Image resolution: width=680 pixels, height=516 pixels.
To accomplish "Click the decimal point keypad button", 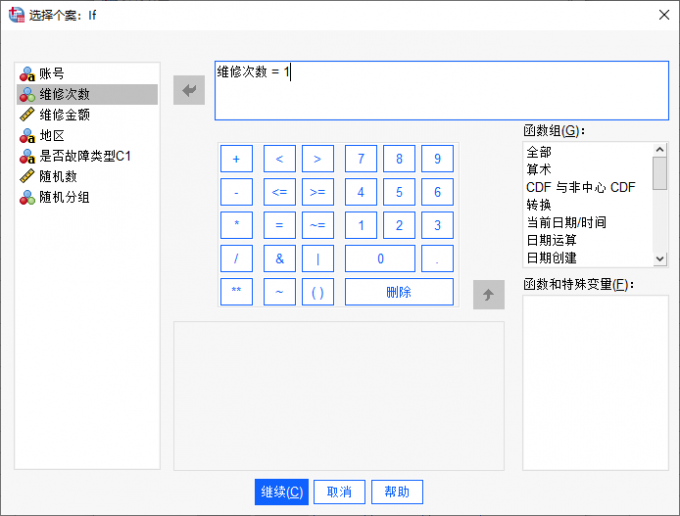I will [x=438, y=258].
